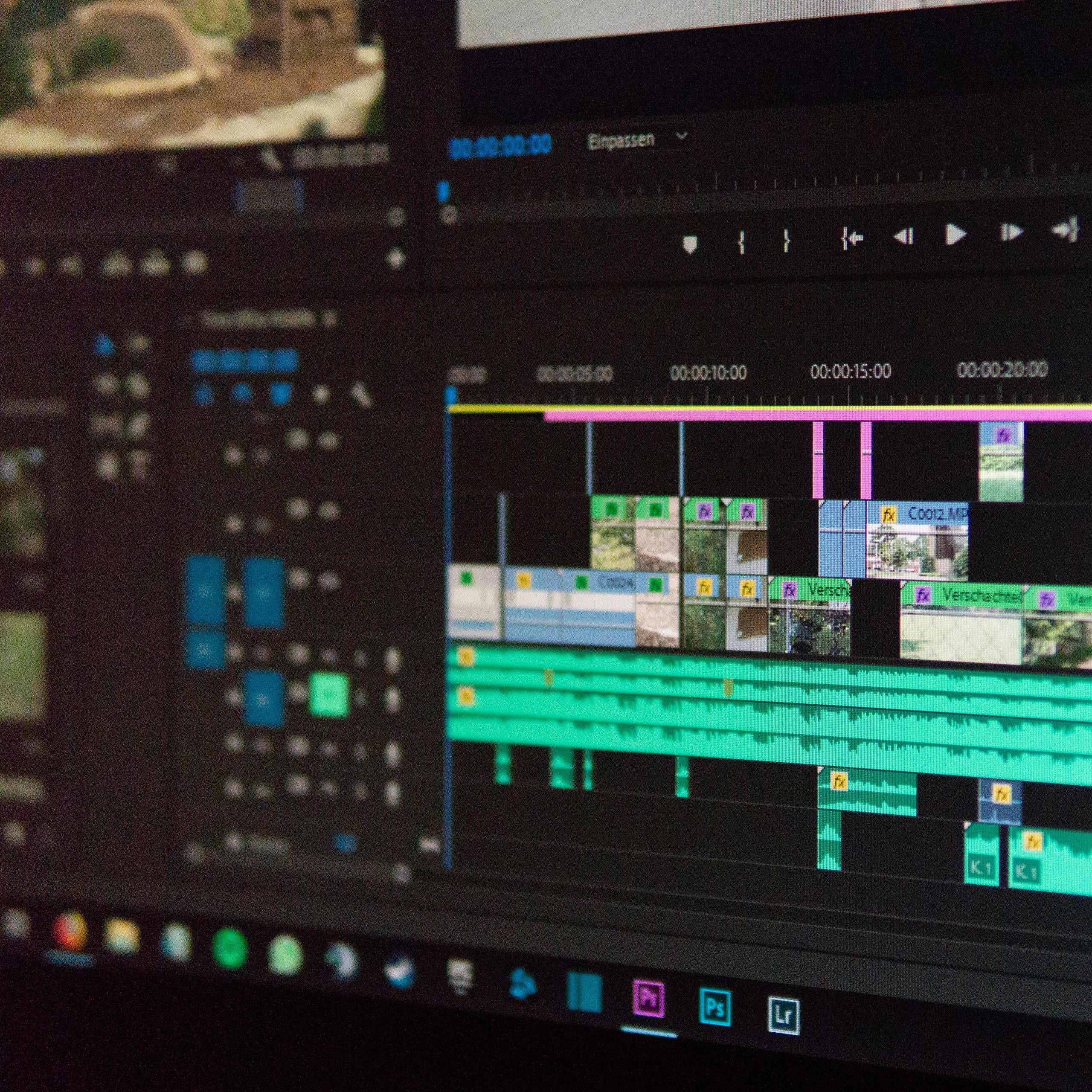The image size is (1092, 1092).
Task: Click the fx badge on clip C0012.MP4
Action: pyautogui.click(x=889, y=515)
